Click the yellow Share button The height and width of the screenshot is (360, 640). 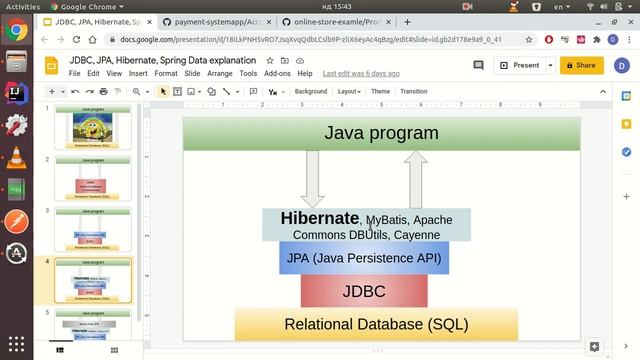[582, 65]
